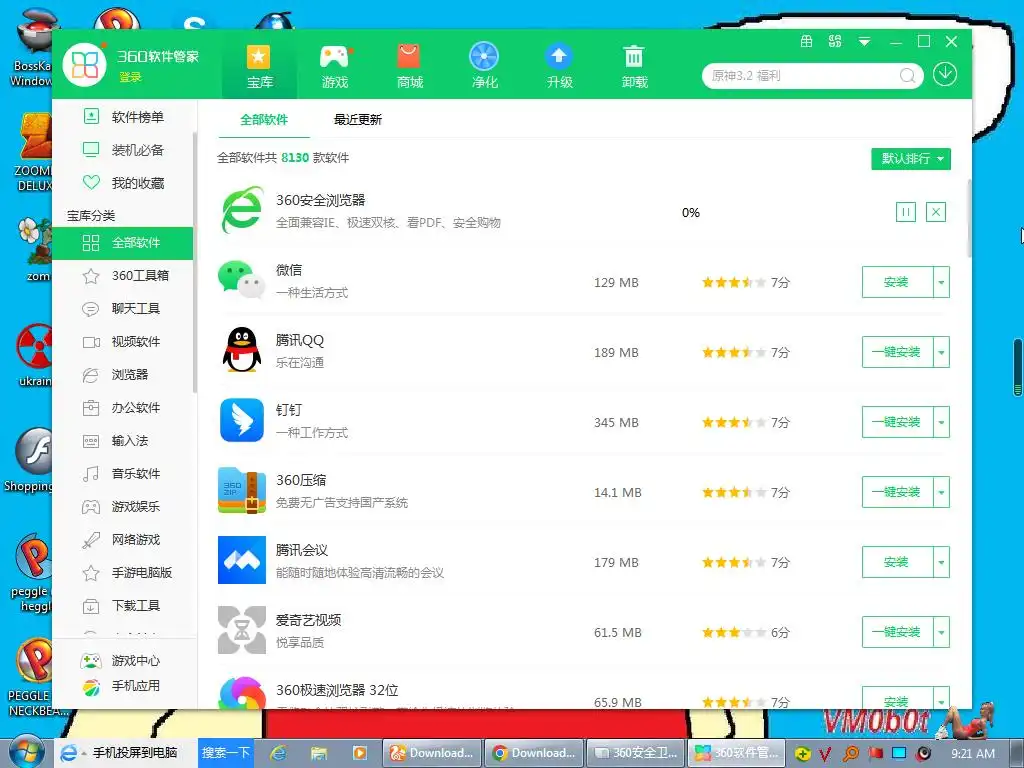Click 一键安装 for 爱奇艺视频
This screenshot has height=768, width=1024.
point(897,632)
